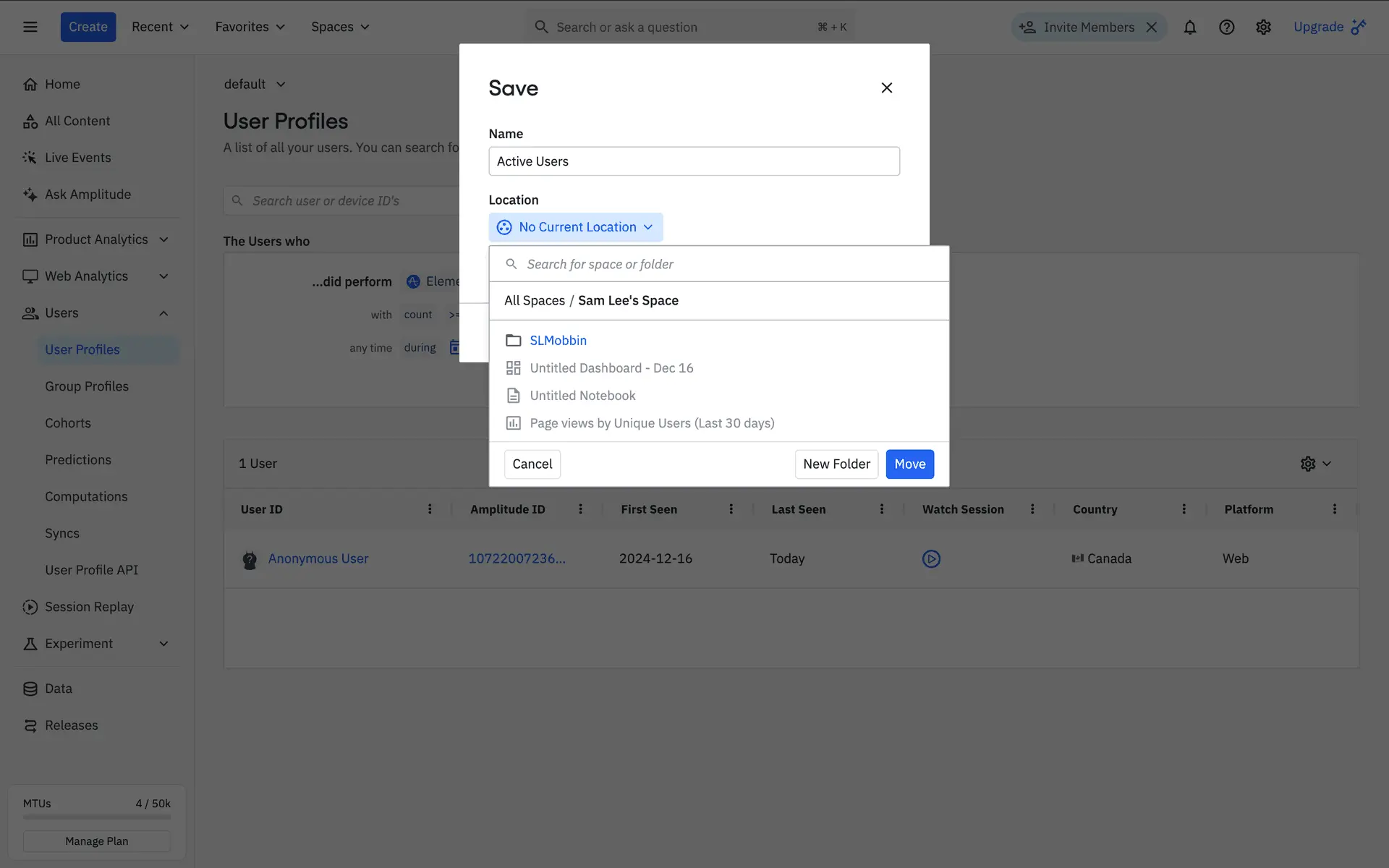Click the New Folder button

point(836,464)
